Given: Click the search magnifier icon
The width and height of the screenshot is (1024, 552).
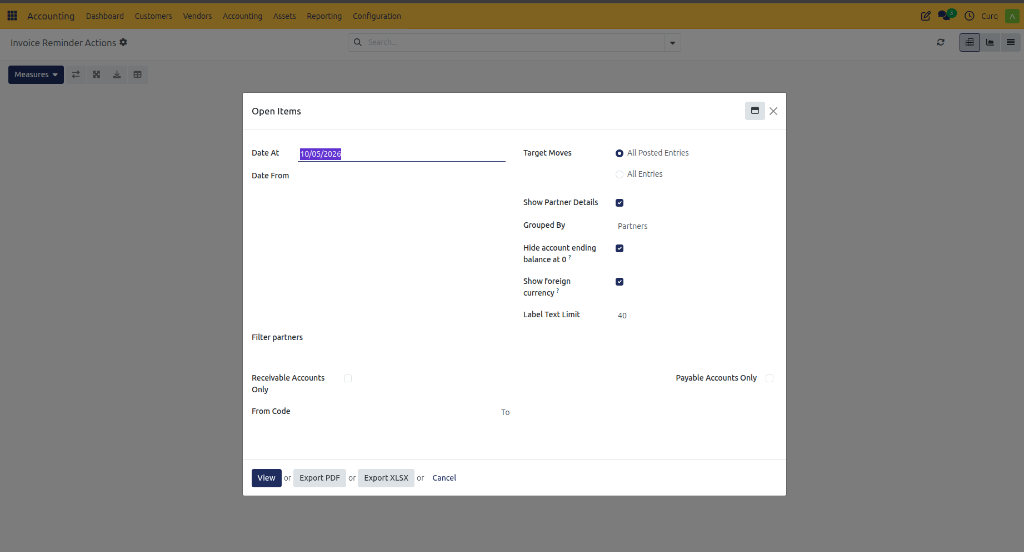Looking at the screenshot, I should (x=358, y=42).
